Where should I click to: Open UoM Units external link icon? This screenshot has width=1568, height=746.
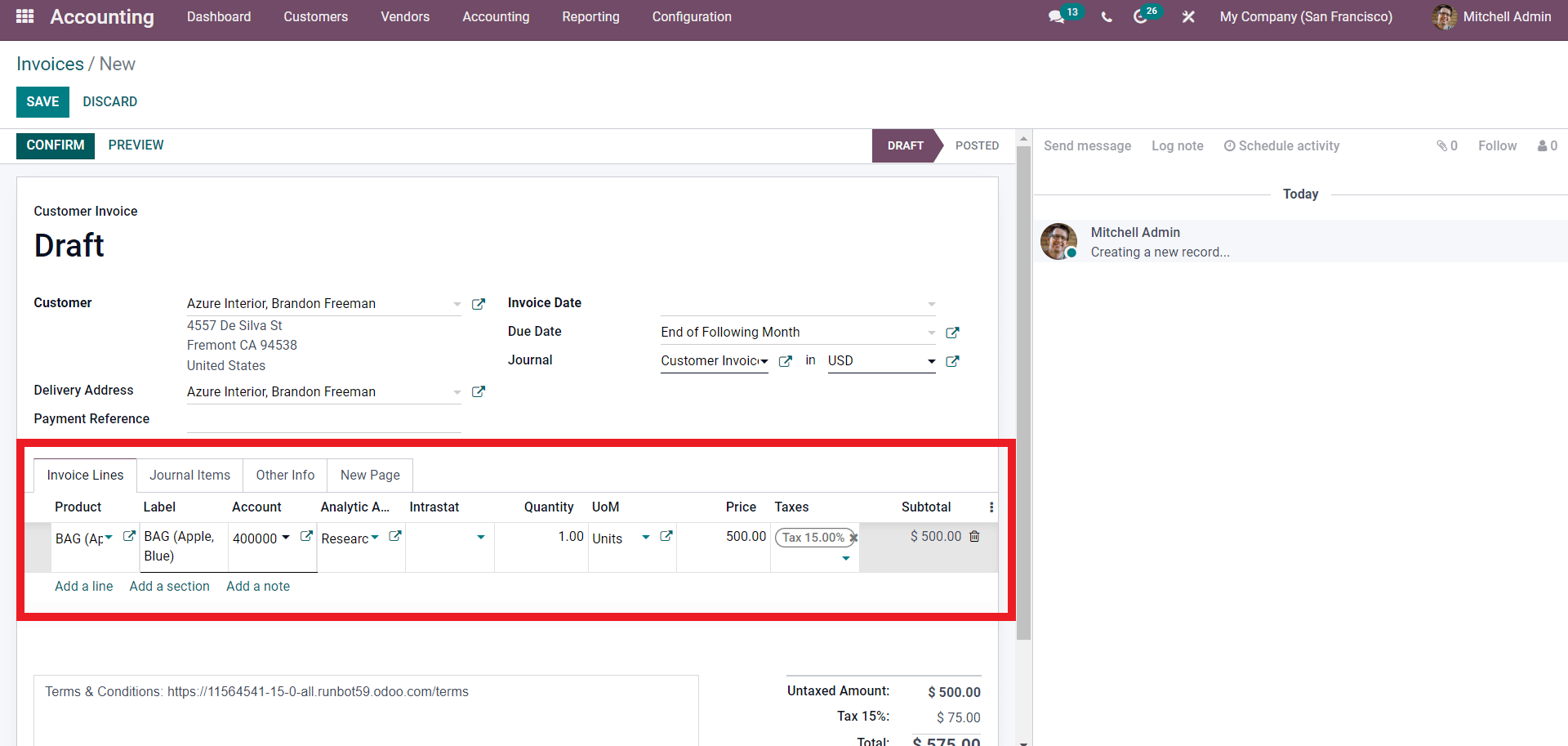[666, 536]
